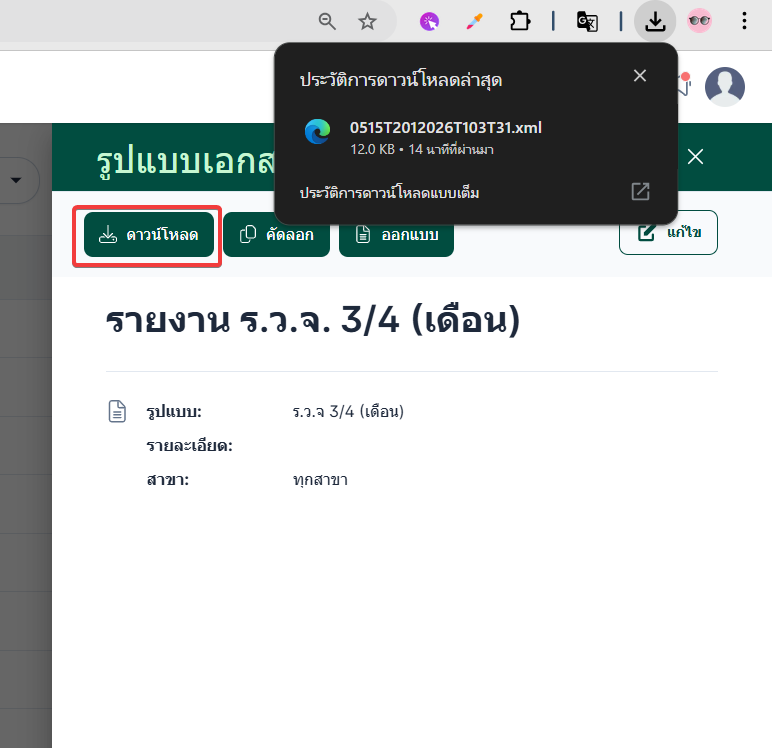
Task: Open the Google Translate extension icon
Action: [587, 22]
